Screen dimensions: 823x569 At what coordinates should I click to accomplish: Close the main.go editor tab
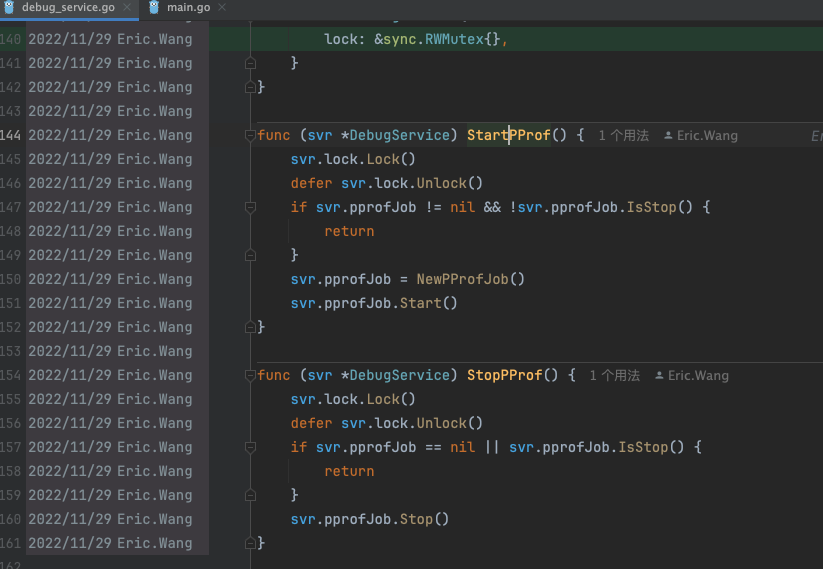click(221, 8)
